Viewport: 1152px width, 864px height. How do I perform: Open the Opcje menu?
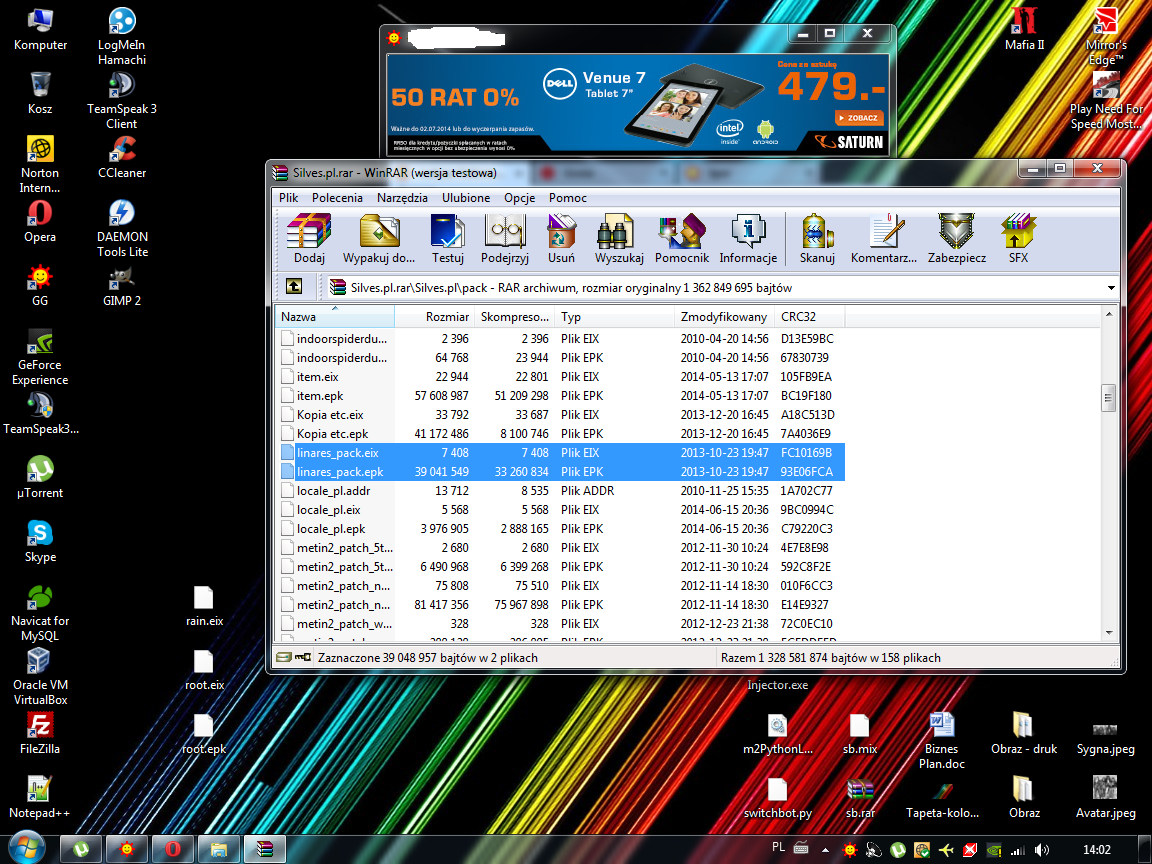click(x=519, y=198)
